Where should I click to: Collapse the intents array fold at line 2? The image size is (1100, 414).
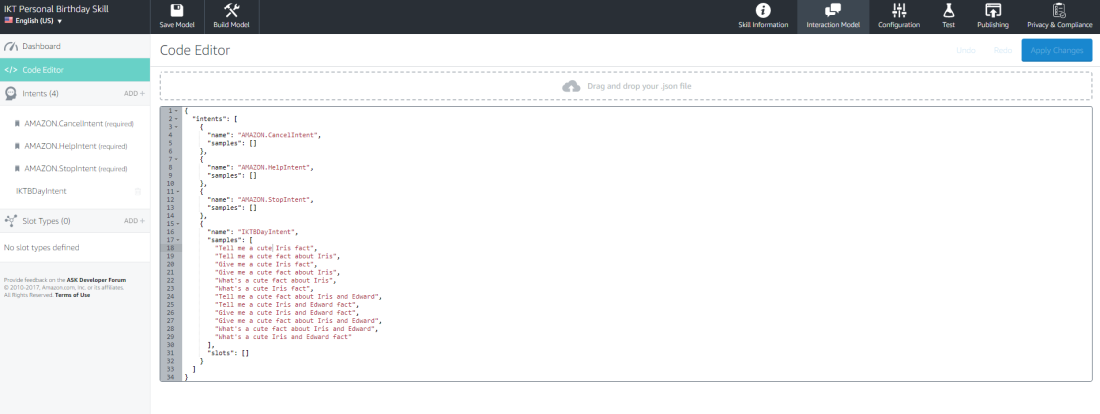click(177, 119)
